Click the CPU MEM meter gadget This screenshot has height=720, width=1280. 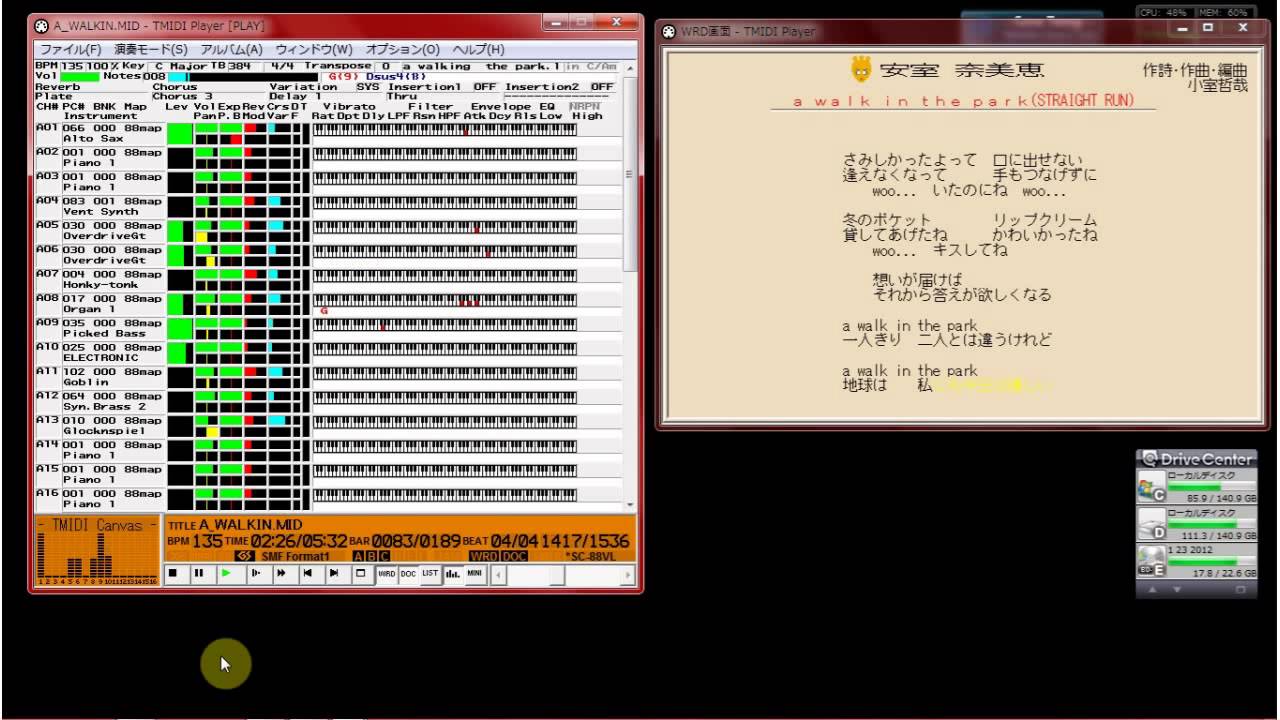pos(1194,12)
